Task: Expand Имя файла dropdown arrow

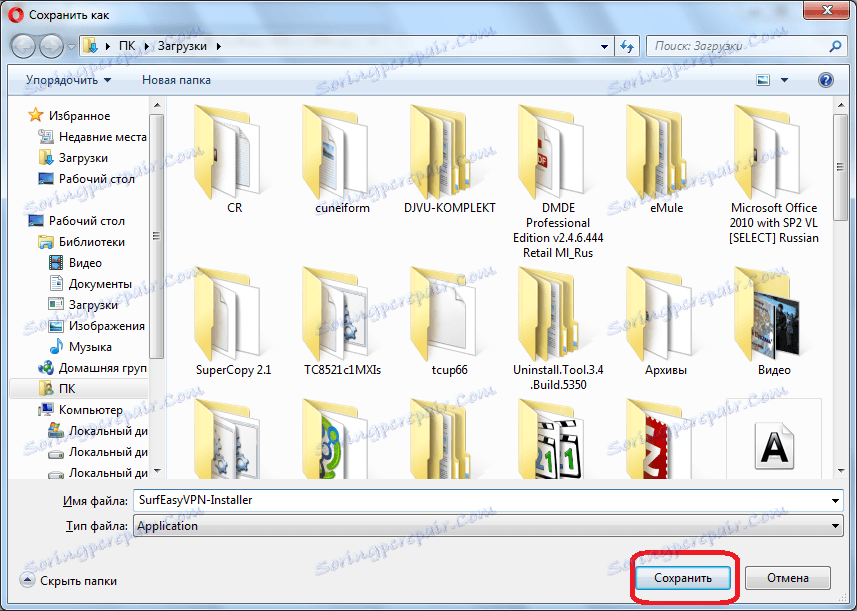Action: pyautogui.click(x=835, y=500)
